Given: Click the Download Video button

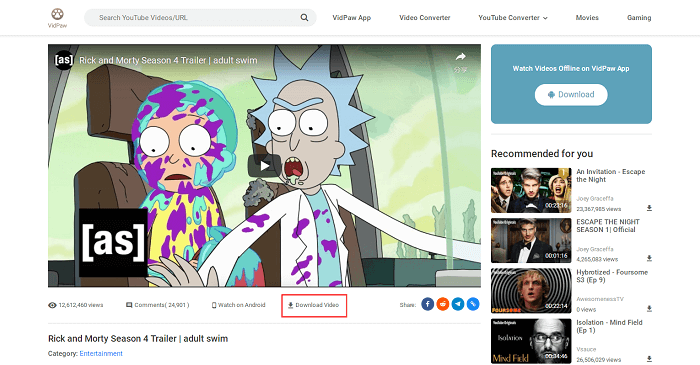Looking at the screenshot, I should 314,305.
